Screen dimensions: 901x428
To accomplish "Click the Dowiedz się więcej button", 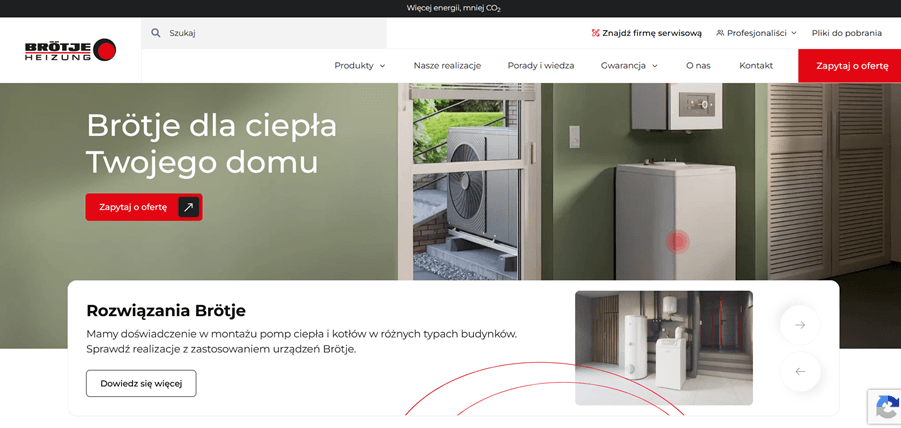I will coord(141,383).
